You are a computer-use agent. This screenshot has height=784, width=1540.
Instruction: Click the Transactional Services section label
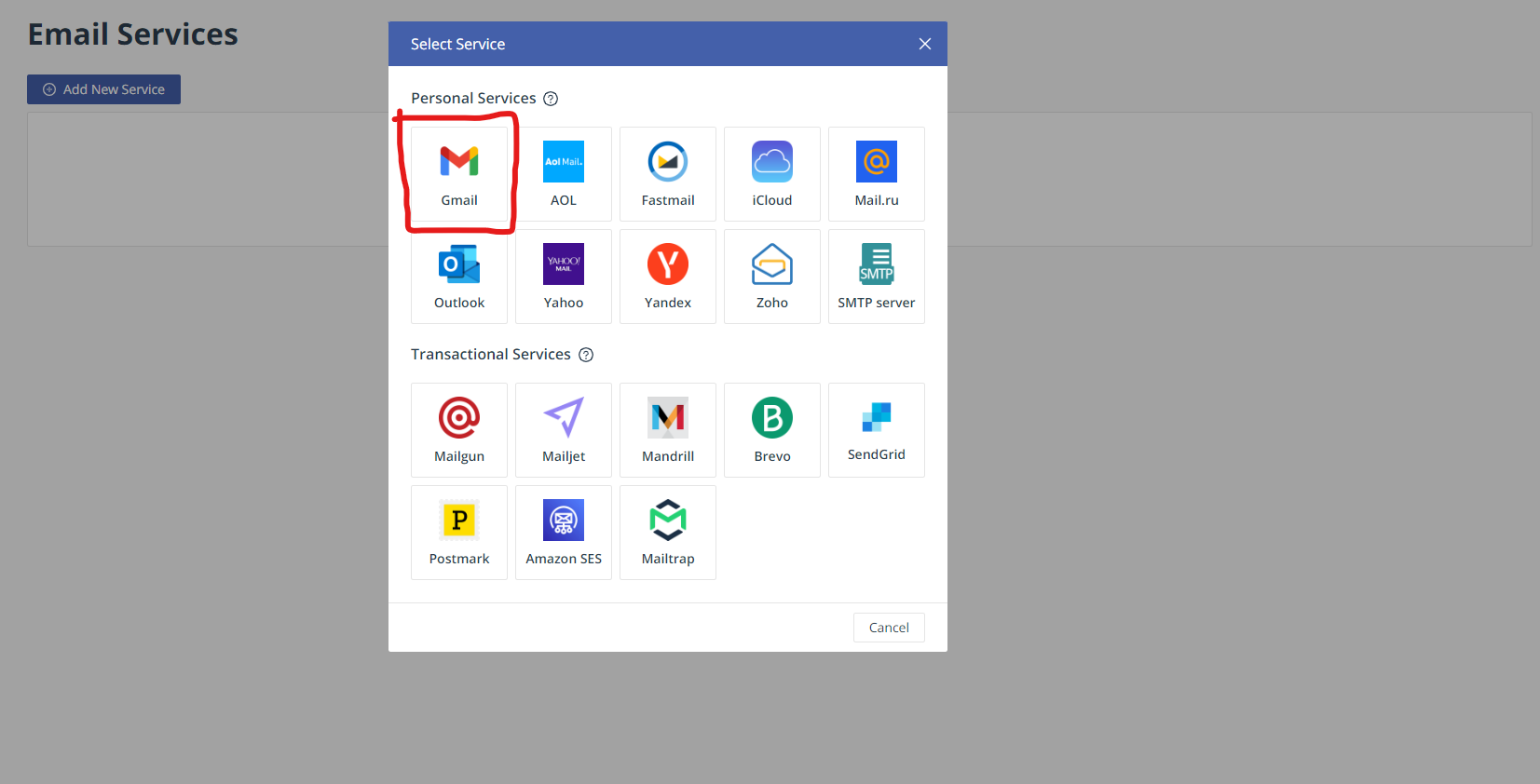491,354
